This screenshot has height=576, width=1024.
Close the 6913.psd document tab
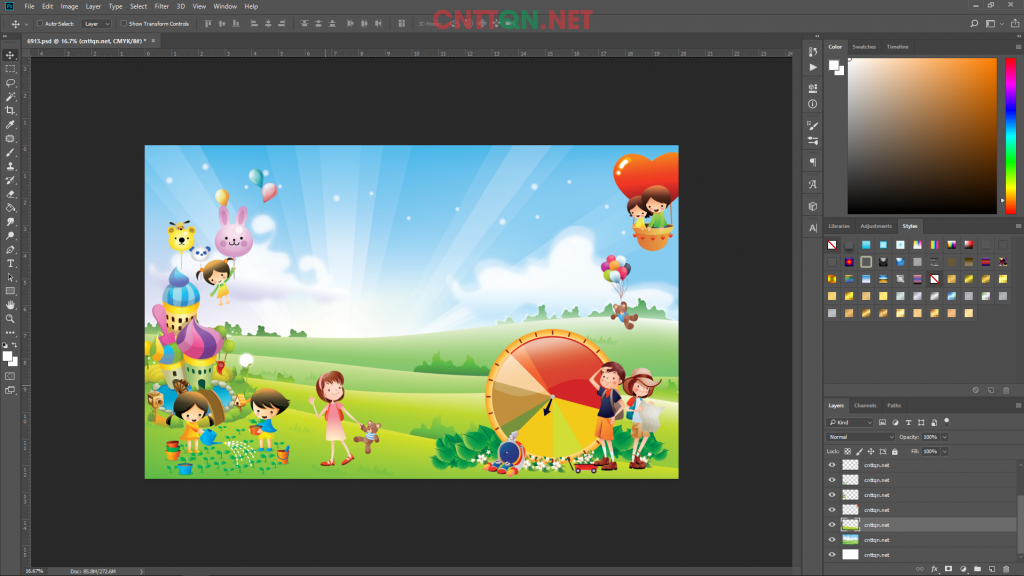point(153,40)
